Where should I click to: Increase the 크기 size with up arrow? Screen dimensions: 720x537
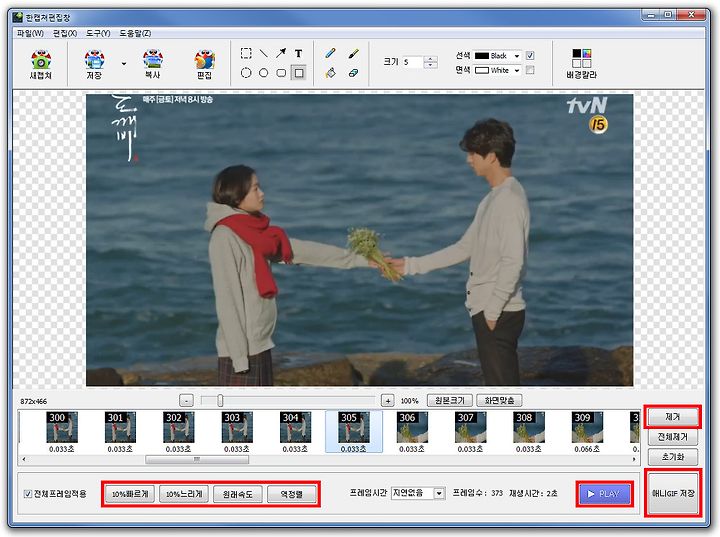(x=430, y=59)
